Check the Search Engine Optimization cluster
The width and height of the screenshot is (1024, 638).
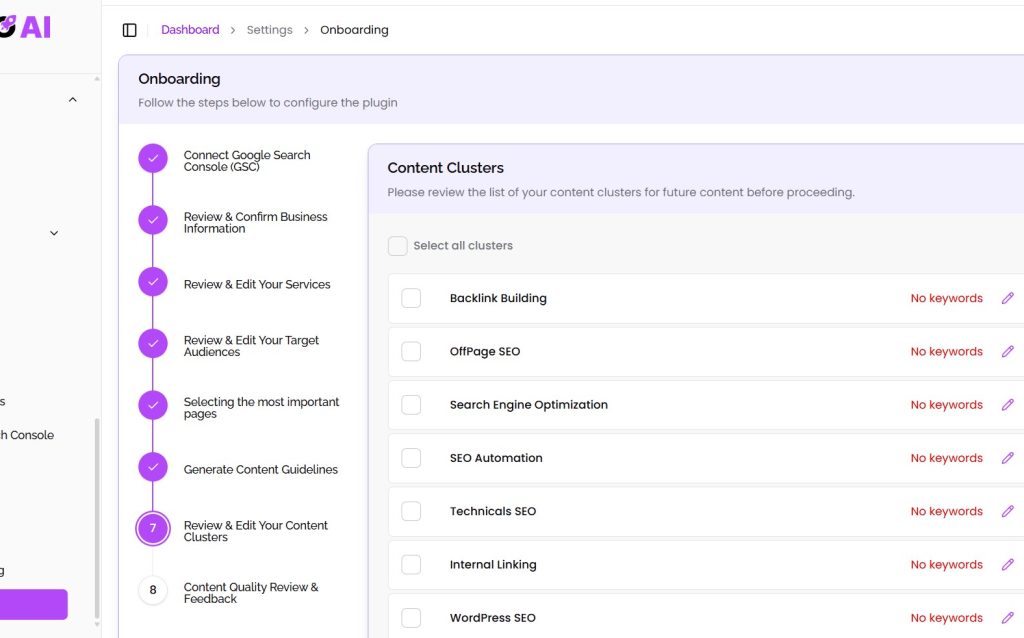pos(411,405)
